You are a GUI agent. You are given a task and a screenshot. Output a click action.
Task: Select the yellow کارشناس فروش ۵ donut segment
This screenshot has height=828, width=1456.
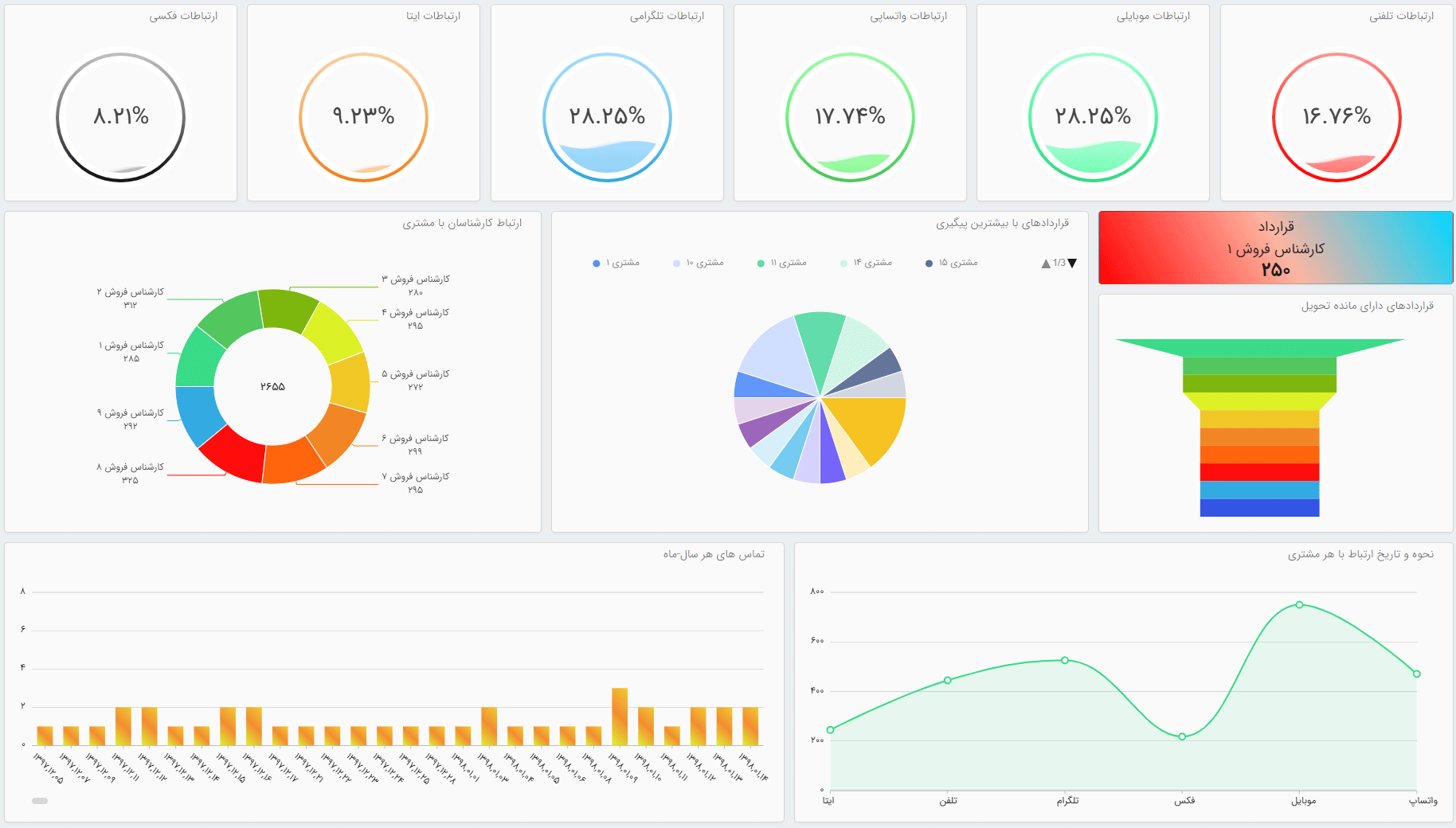click(351, 382)
